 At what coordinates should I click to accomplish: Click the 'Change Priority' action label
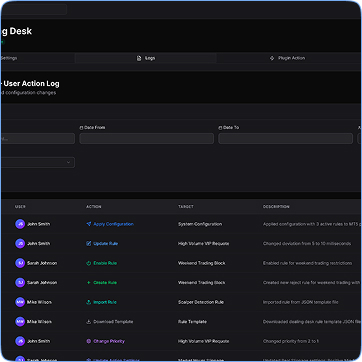click(x=109, y=341)
